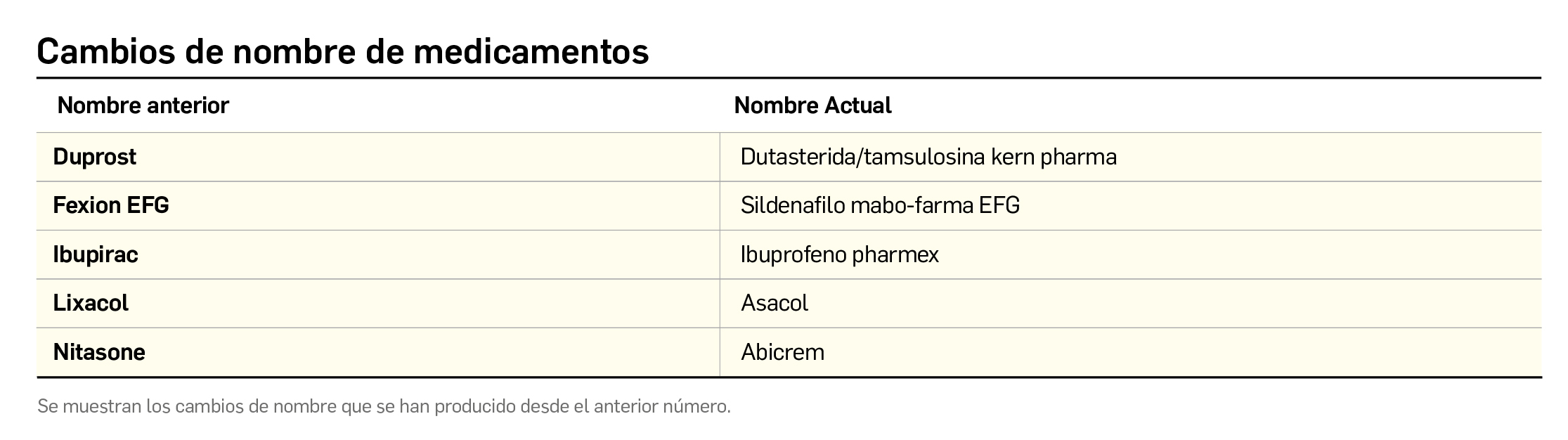
Task: Click the Ibupirac row name
Action: point(96,254)
